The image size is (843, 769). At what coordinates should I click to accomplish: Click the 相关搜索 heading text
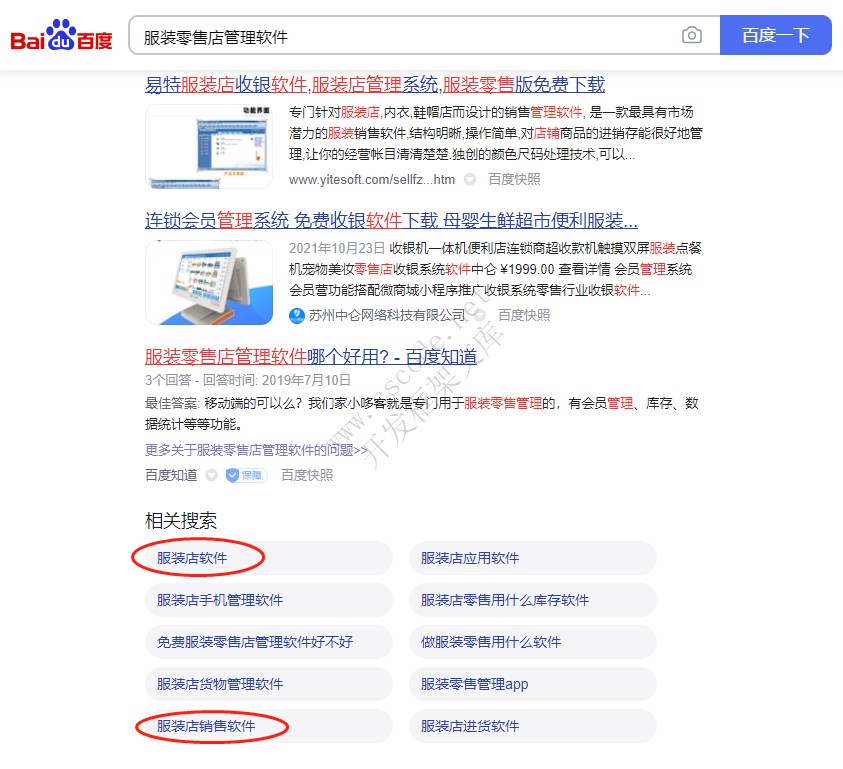click(181, 521)
